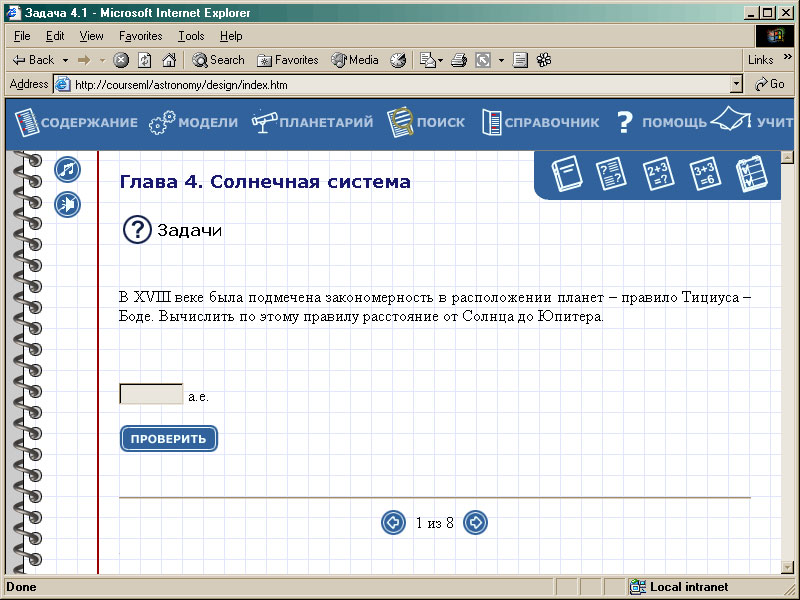Go to previous problem with left arrow
Screen dimensions: 800x600
tap(393, 523)
